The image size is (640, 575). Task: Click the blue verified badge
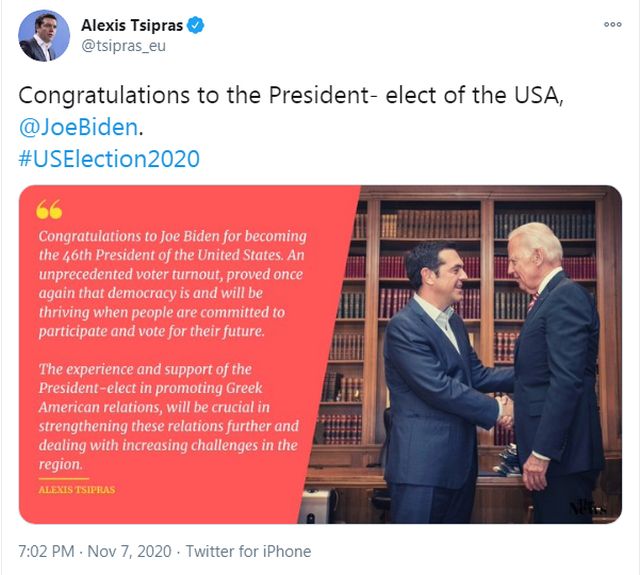196,25
